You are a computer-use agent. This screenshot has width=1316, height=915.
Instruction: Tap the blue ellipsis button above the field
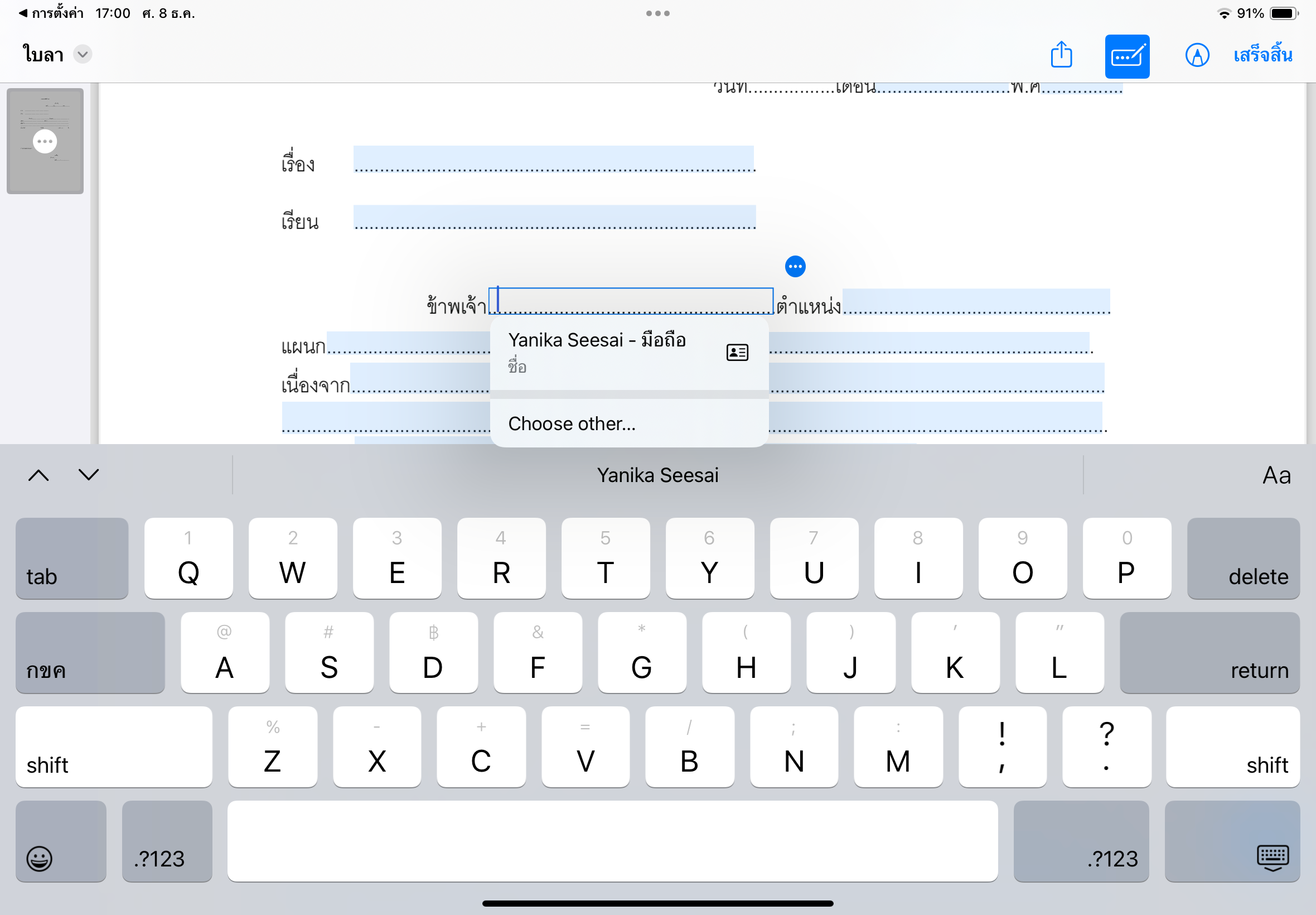point(795,266)
